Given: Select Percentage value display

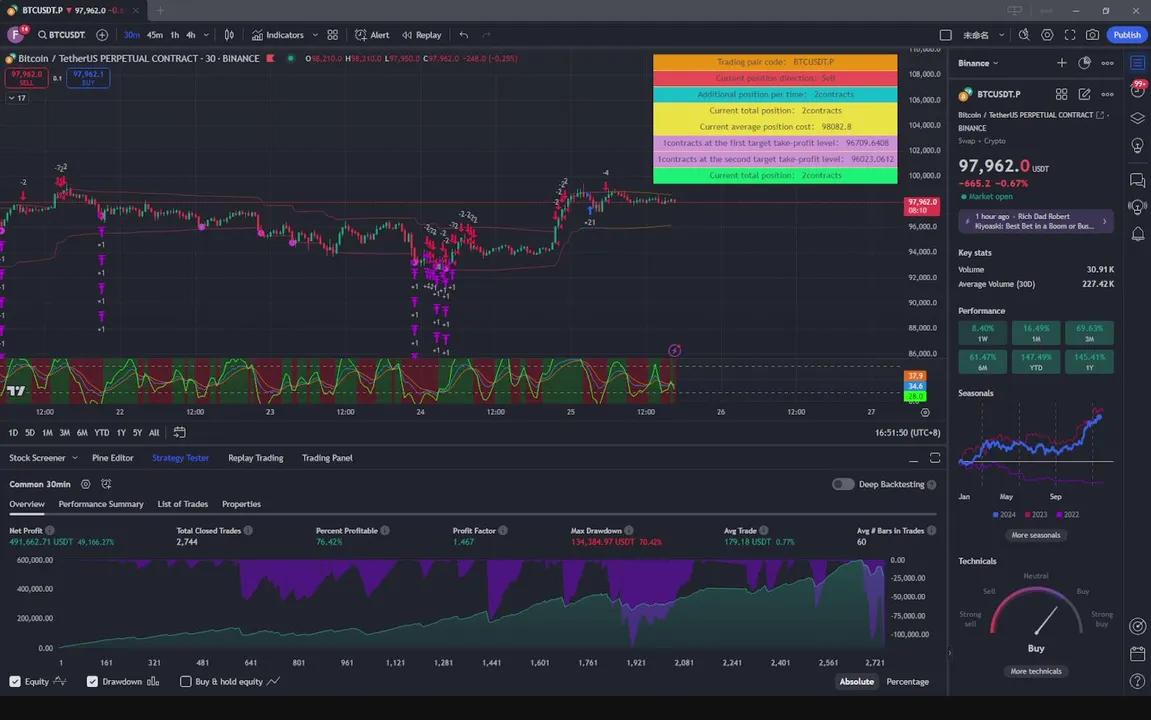Looking at the screenshot, I should coord(907,682).
